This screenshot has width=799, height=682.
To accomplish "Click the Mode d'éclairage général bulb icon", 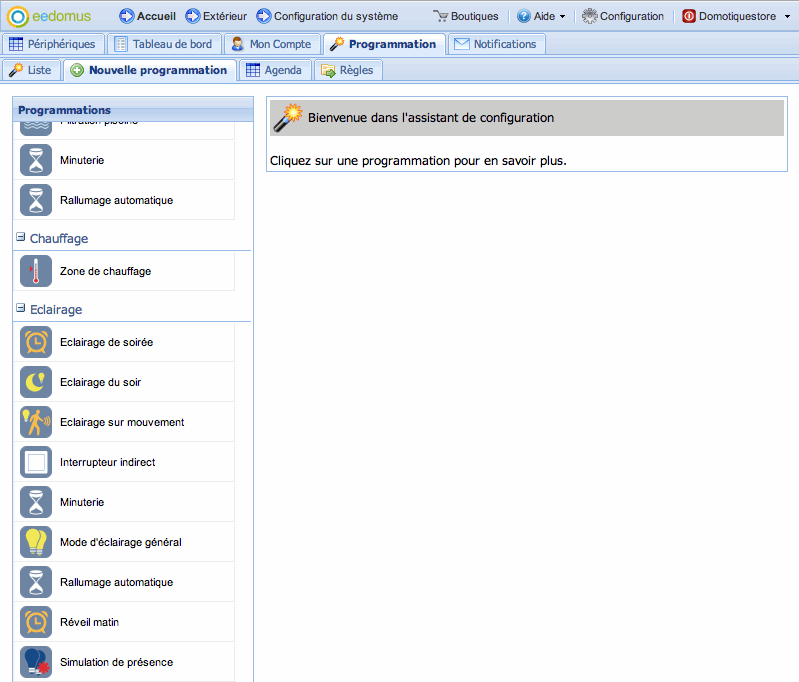I will tap(36, 542).
